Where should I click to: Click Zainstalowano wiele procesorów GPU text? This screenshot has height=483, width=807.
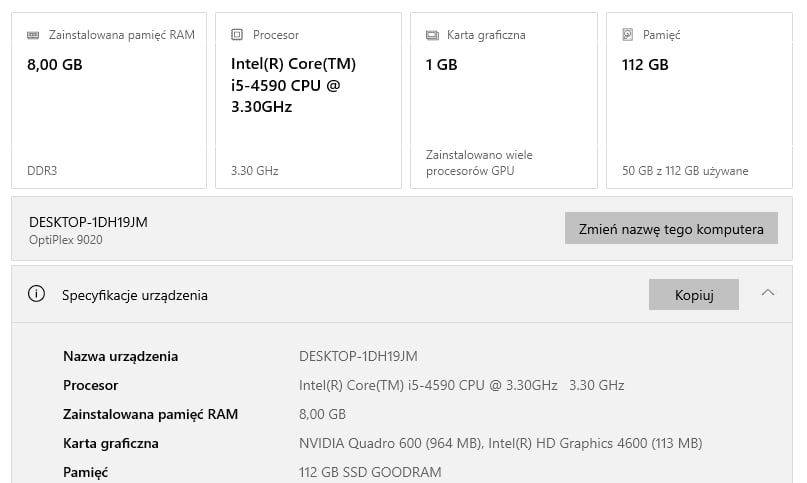tap(480, 163)
